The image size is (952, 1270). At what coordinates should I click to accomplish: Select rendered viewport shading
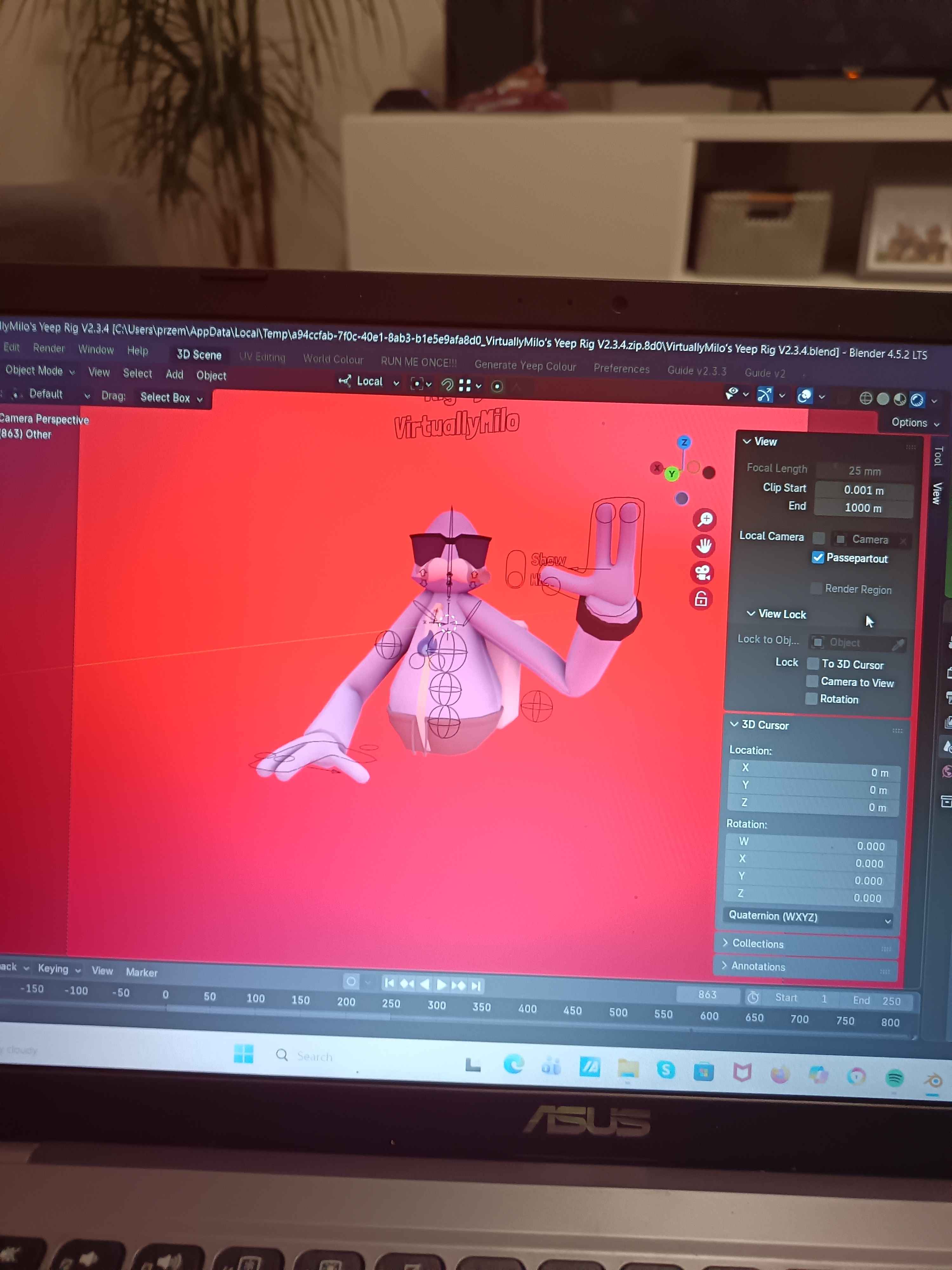(x=918, y=400)
